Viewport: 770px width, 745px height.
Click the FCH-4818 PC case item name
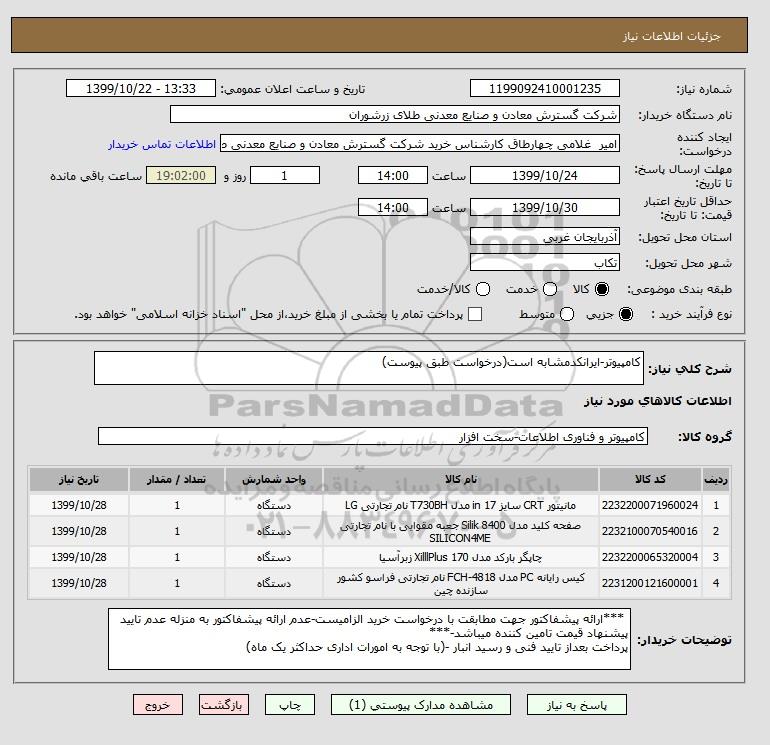(461, 583)
